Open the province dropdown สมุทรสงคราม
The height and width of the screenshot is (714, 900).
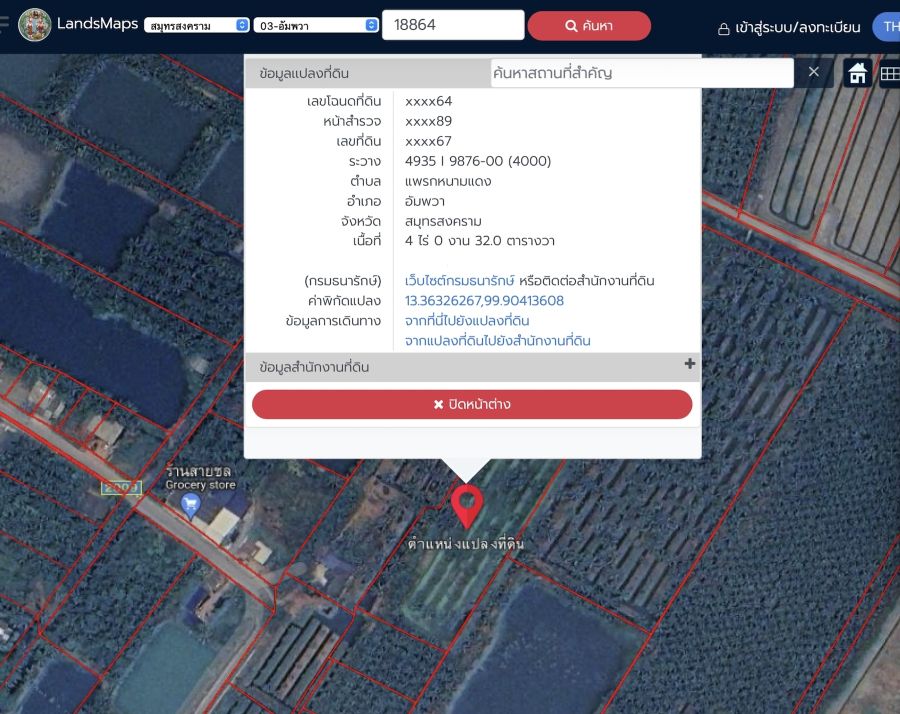[197, 25]
